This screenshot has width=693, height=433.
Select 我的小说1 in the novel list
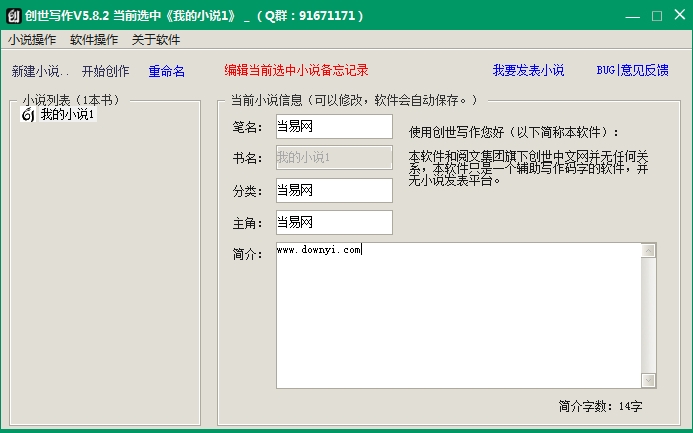pos(67,115)
